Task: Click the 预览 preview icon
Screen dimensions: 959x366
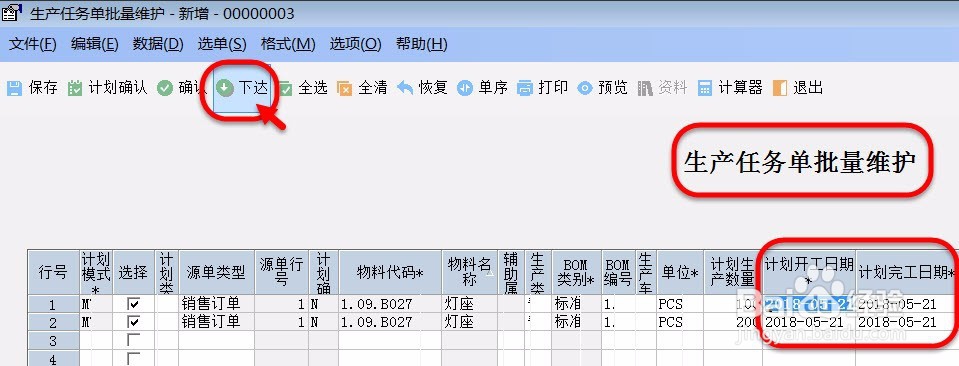Action: pos(585,88)
